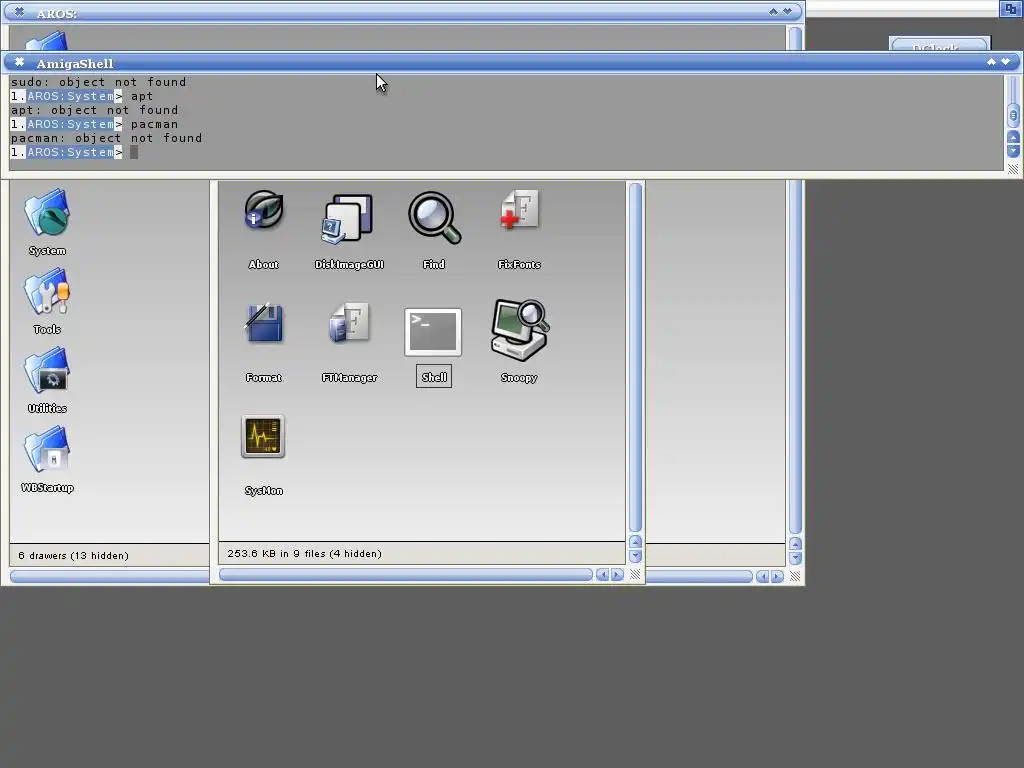Open the Tools drawer

[x=47, y=292]
